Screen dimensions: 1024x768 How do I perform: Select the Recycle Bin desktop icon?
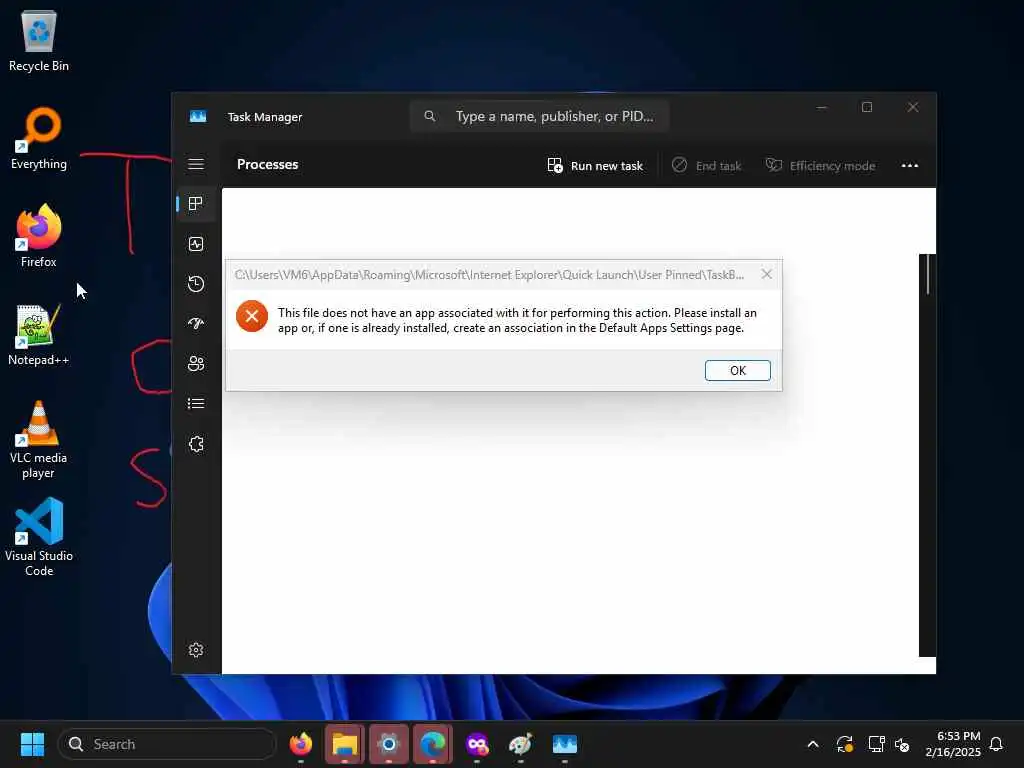[39, 40]
